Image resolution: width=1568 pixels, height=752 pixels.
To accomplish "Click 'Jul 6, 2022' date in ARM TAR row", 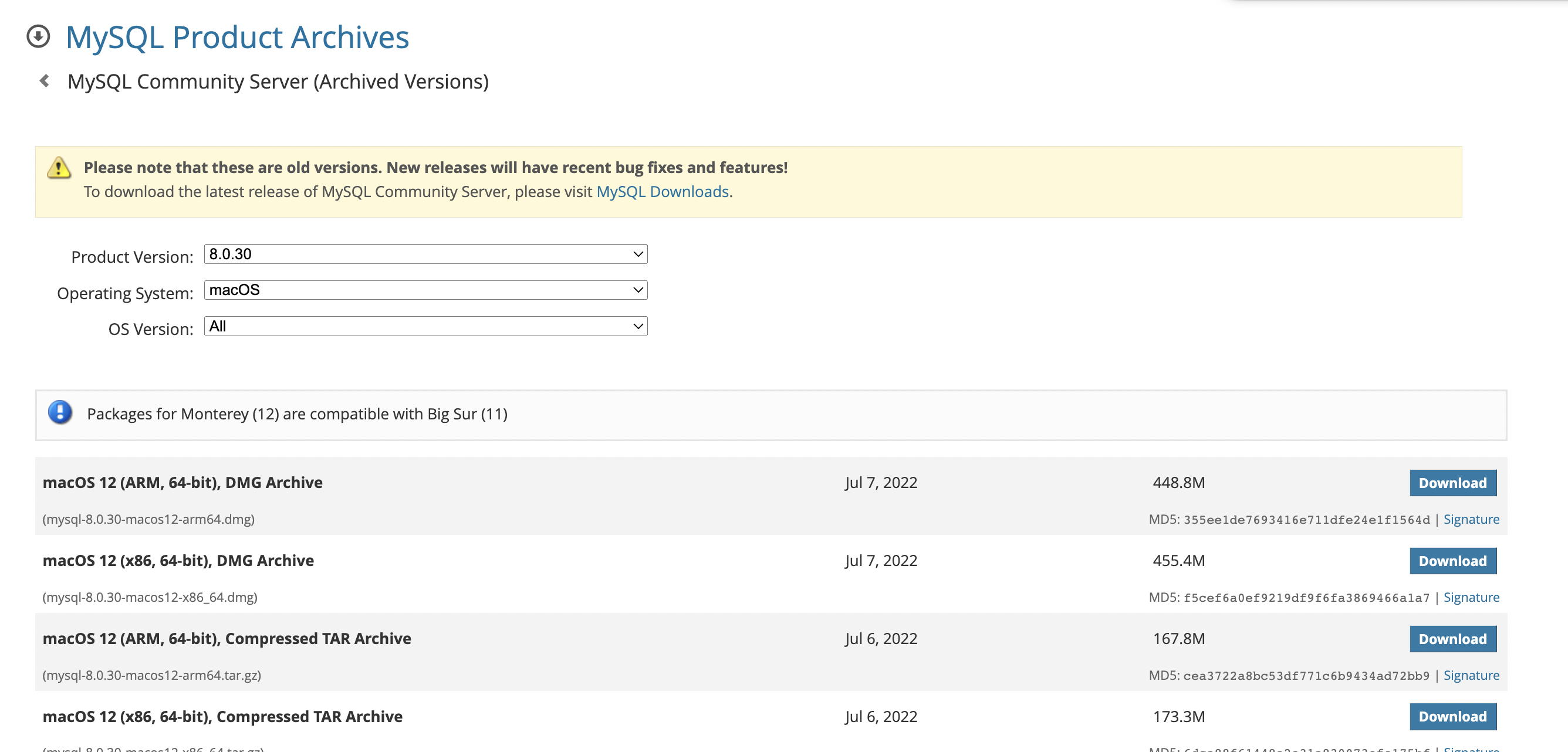I will [881, 638].
